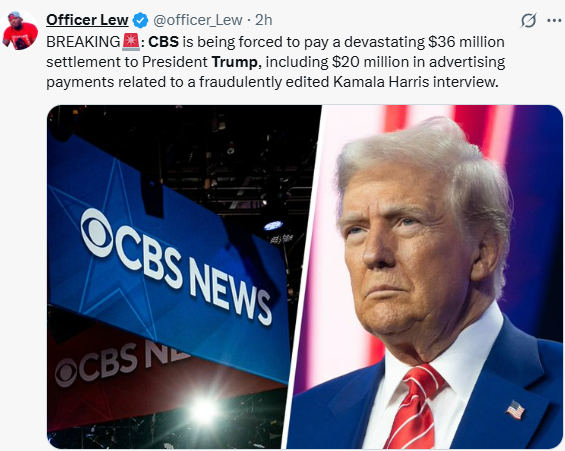
Task: Click the bright stage light in photo
Action: pos(204,410)
